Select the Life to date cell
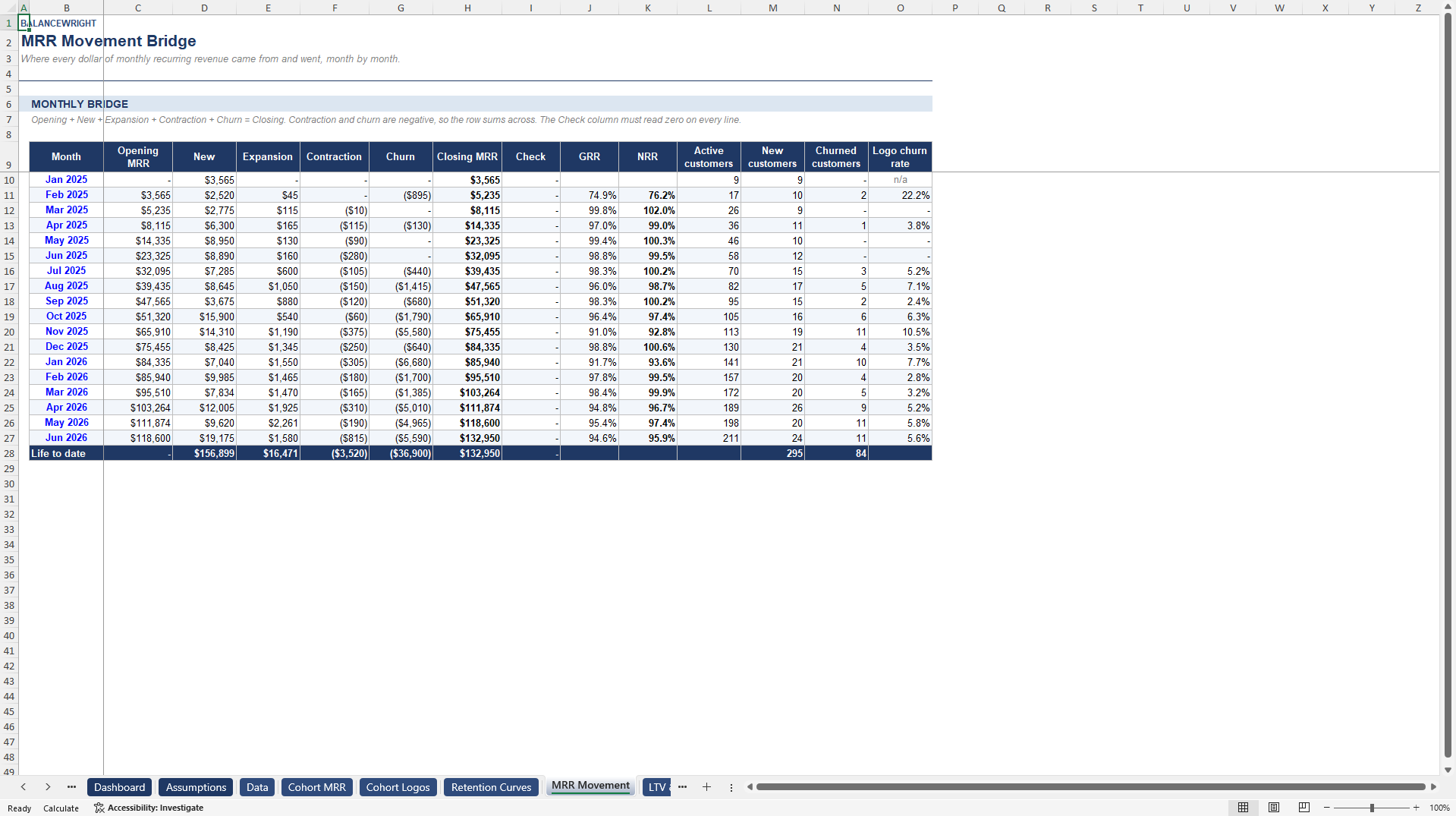The image size is (1456, 816). [66, 453]
